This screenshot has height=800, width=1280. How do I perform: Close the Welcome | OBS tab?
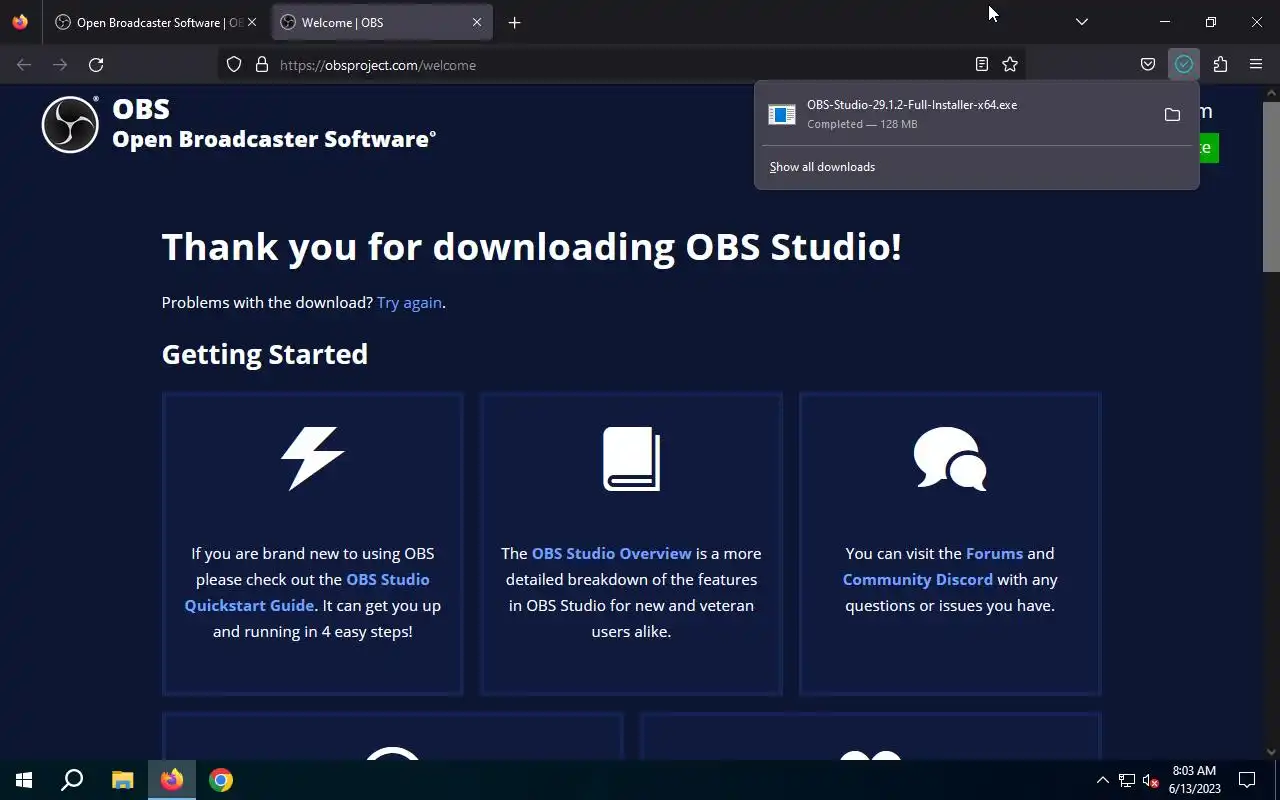(x=477, y=22)
